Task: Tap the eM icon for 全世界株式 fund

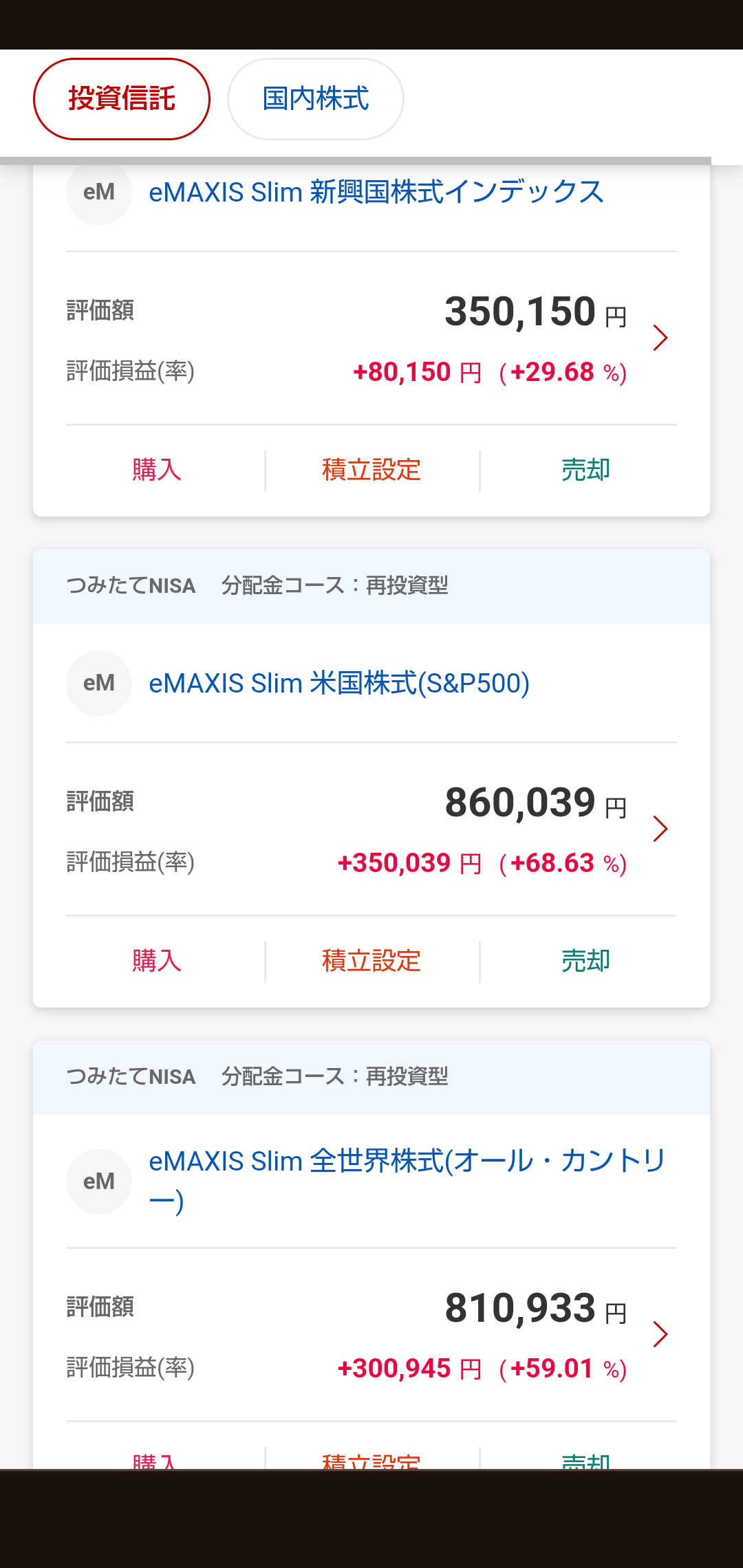Action: click(99, 1182)
